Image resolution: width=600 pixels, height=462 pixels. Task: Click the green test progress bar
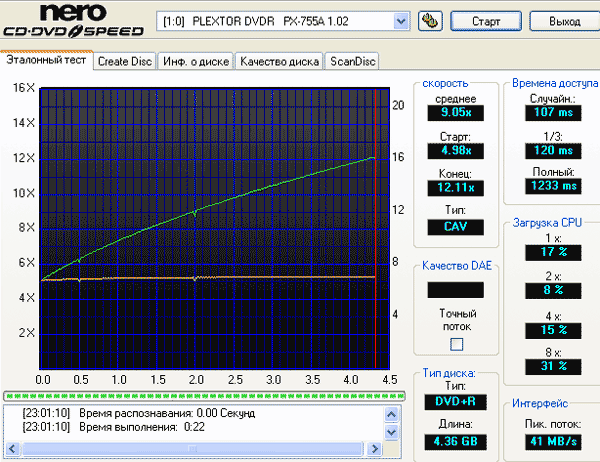[x=204, y=396]
